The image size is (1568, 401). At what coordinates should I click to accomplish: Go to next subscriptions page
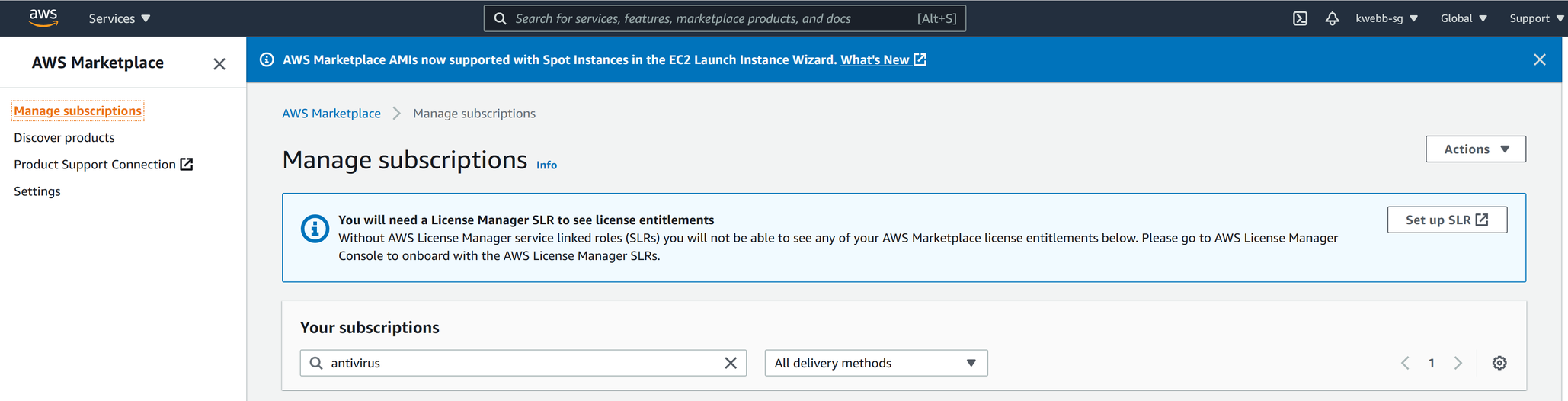[x=1458, y=363]
